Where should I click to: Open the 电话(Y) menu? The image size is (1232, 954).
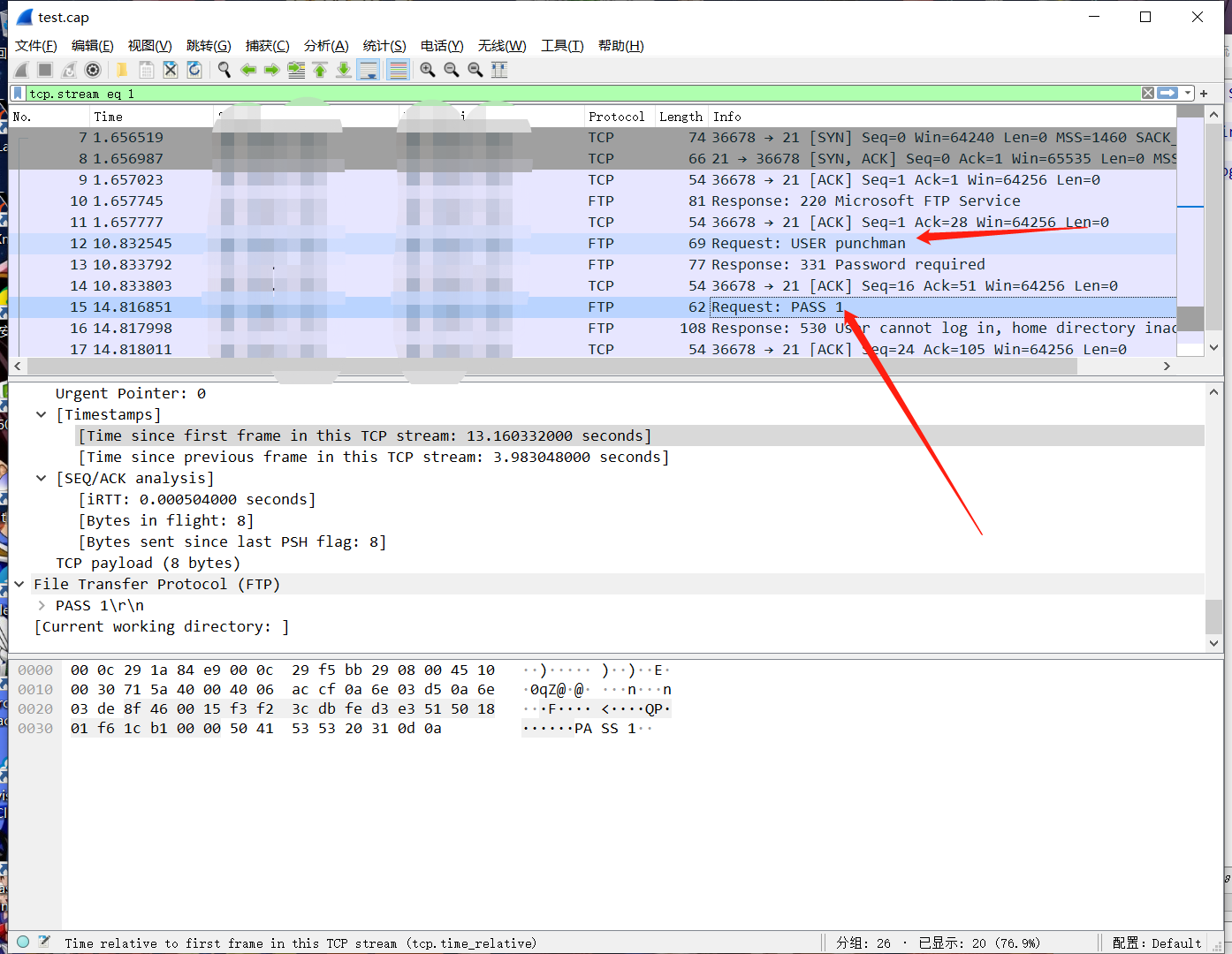(x=442, y=46)
